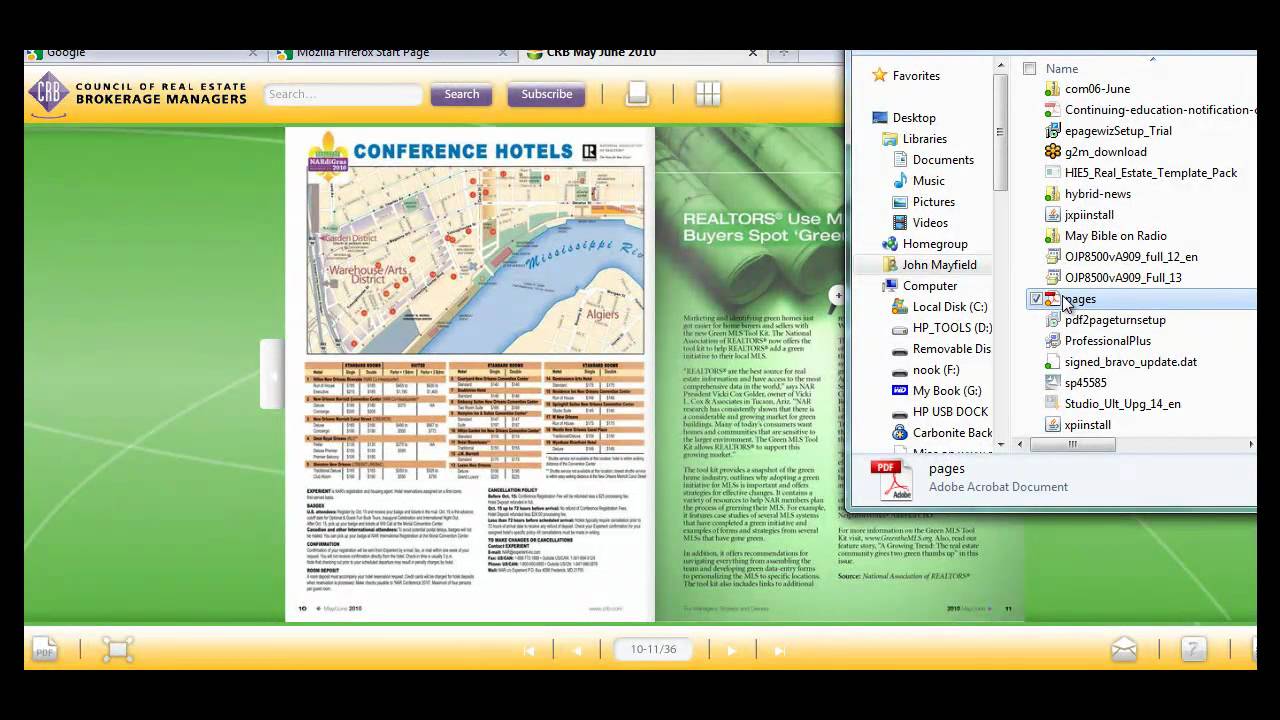Close the Google tab

[253, 53]
